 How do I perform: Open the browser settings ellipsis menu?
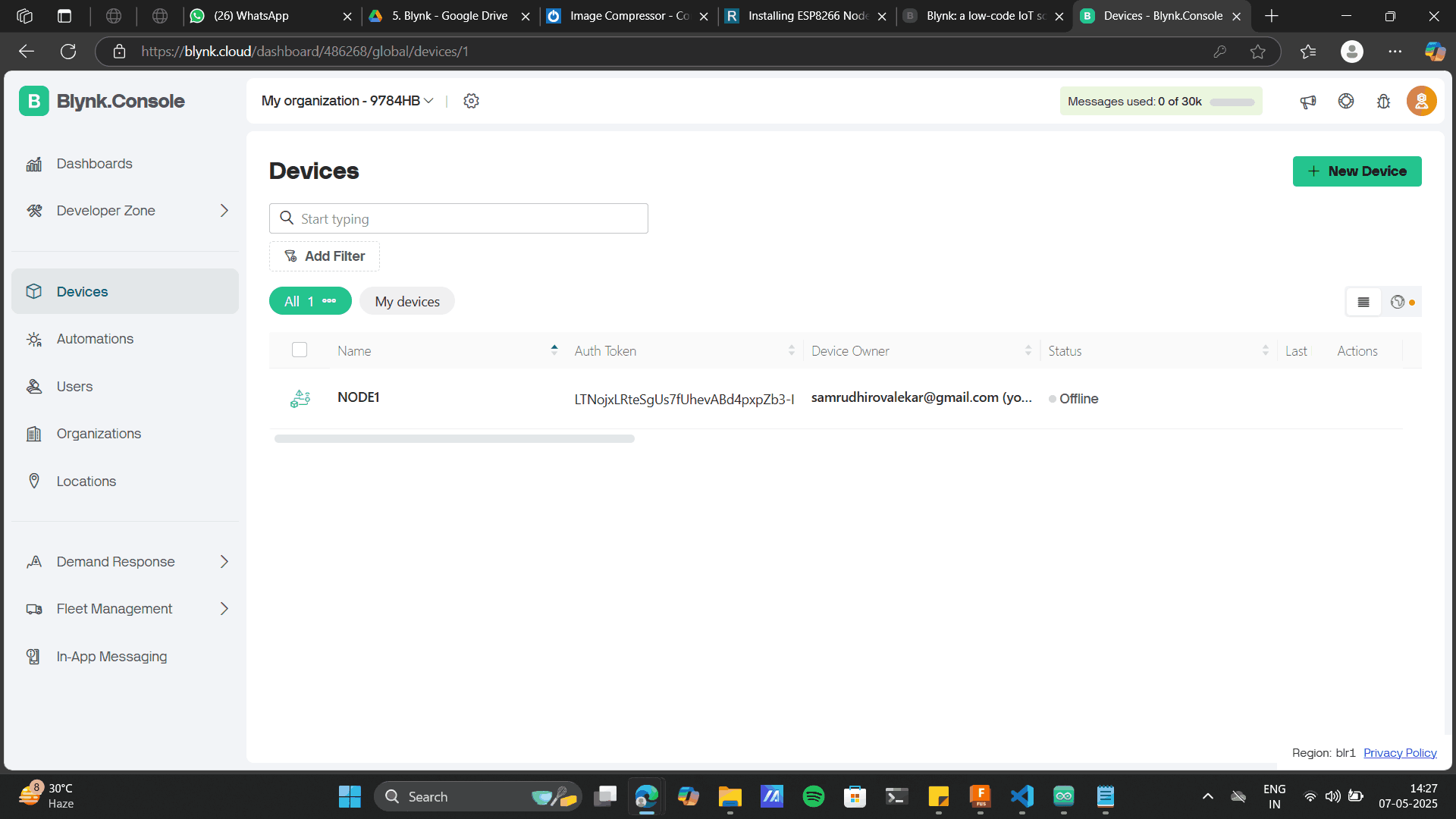point(1395,52)
